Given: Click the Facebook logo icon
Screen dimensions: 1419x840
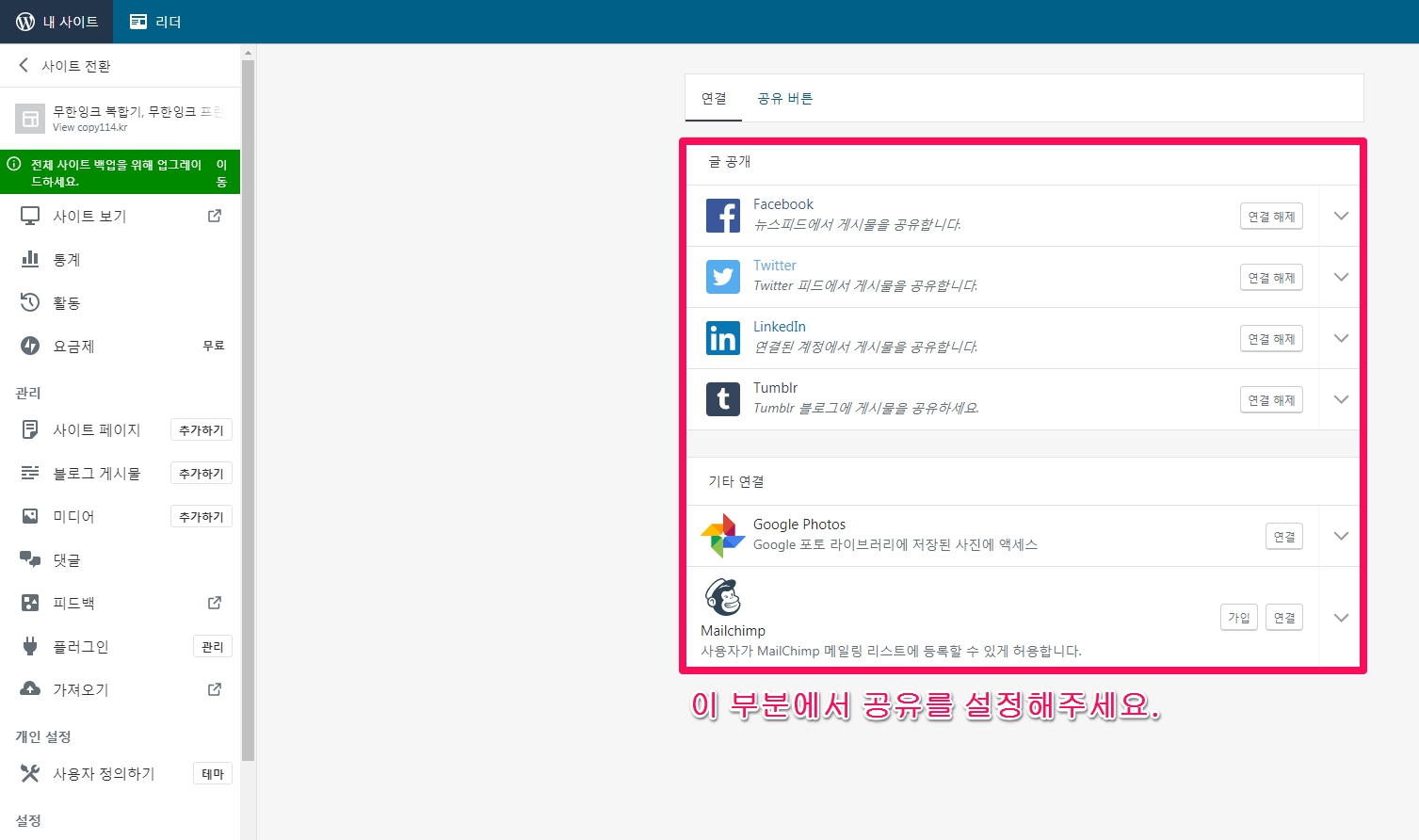Looking at the screenshot, I should pos(722,216).
